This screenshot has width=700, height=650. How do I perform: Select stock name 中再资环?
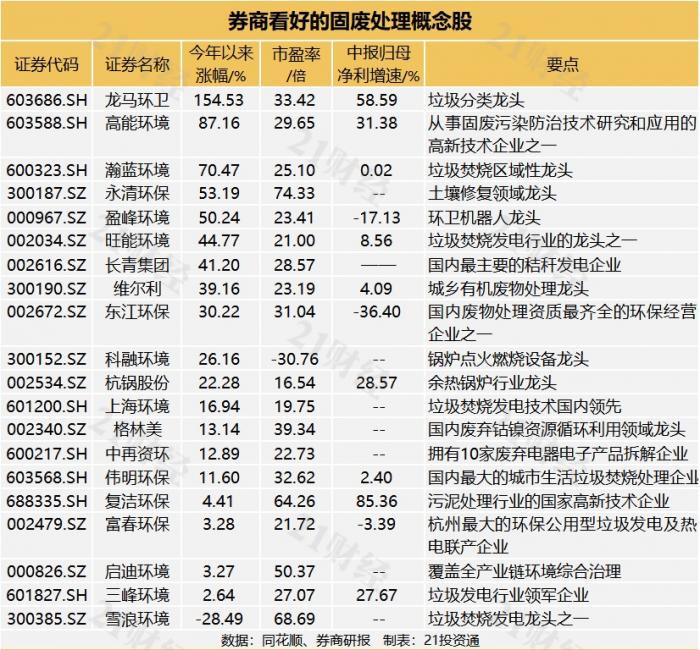point(137,454)
